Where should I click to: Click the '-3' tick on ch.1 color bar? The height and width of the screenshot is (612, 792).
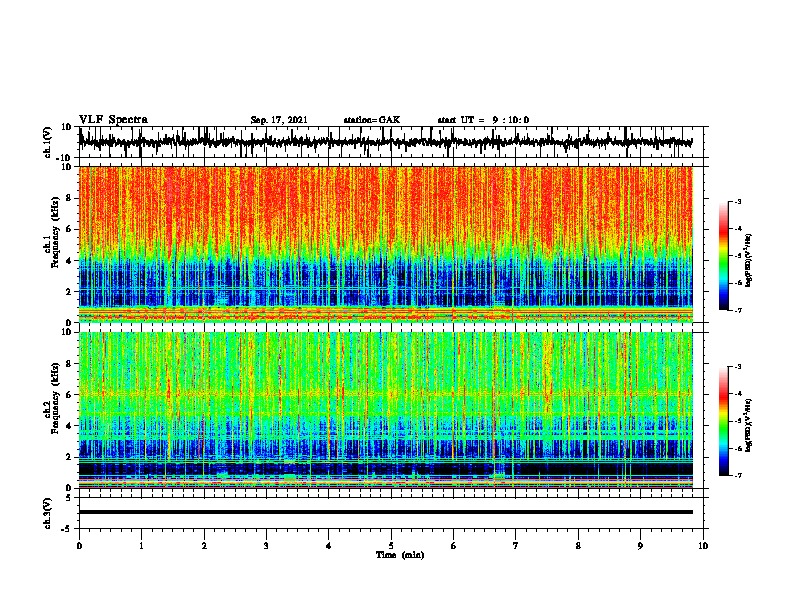tap(737, 202)
